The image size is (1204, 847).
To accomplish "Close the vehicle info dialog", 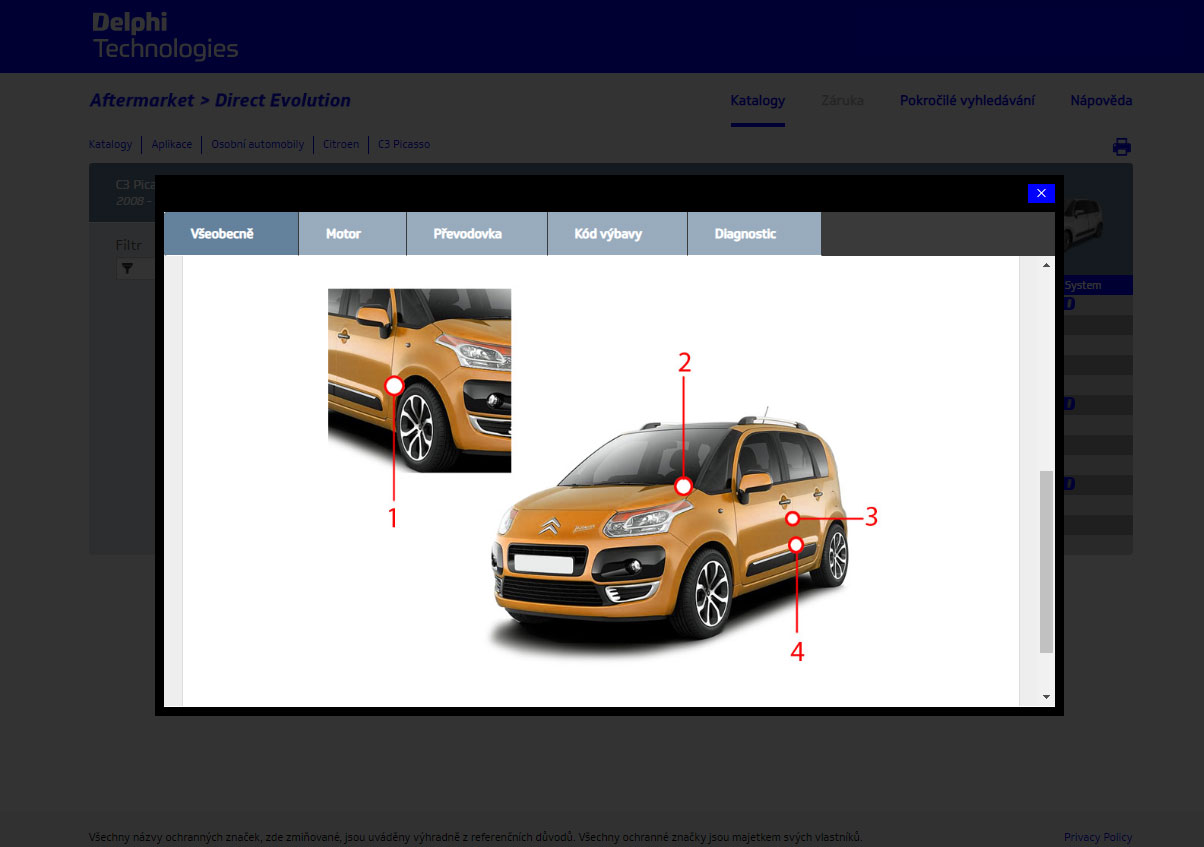I will 1041,193.
